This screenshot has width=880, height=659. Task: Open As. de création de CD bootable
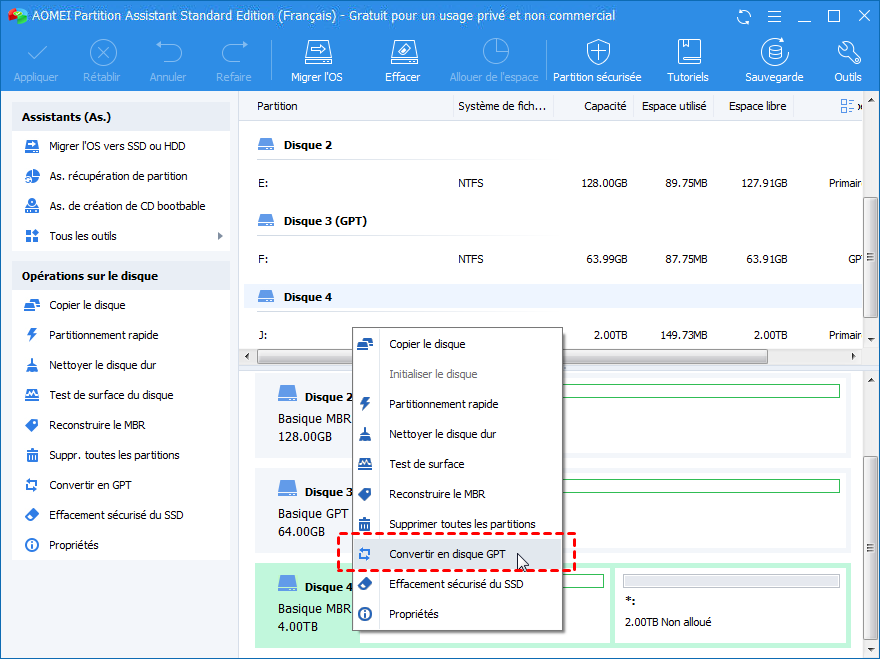click(127, 206)
